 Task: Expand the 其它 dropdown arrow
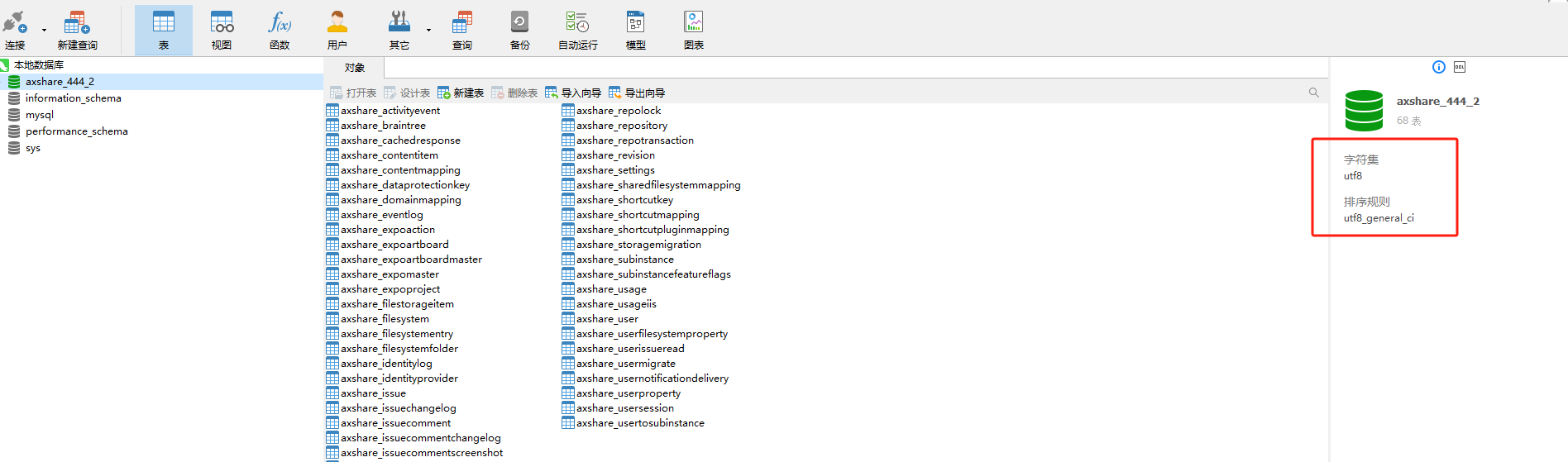428,30
